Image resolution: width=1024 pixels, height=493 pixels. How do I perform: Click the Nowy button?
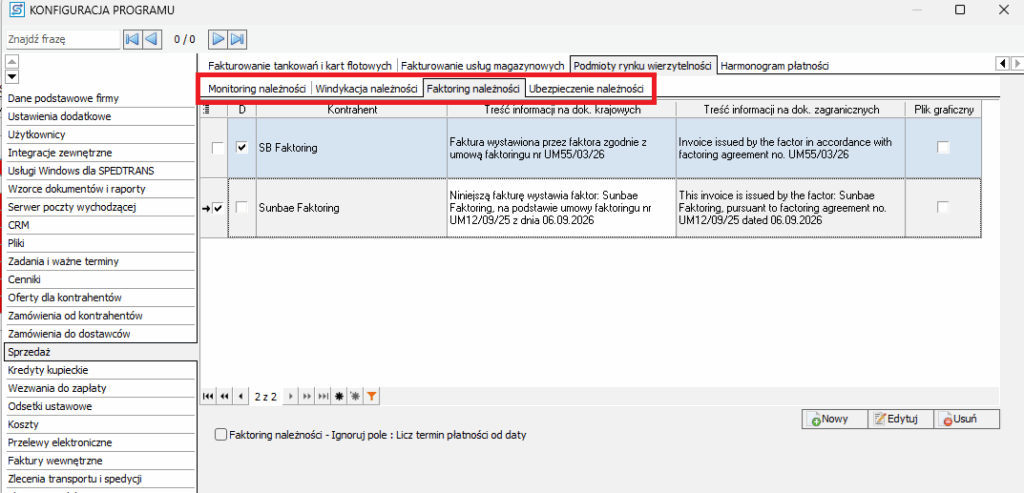[x=834, y=419]
